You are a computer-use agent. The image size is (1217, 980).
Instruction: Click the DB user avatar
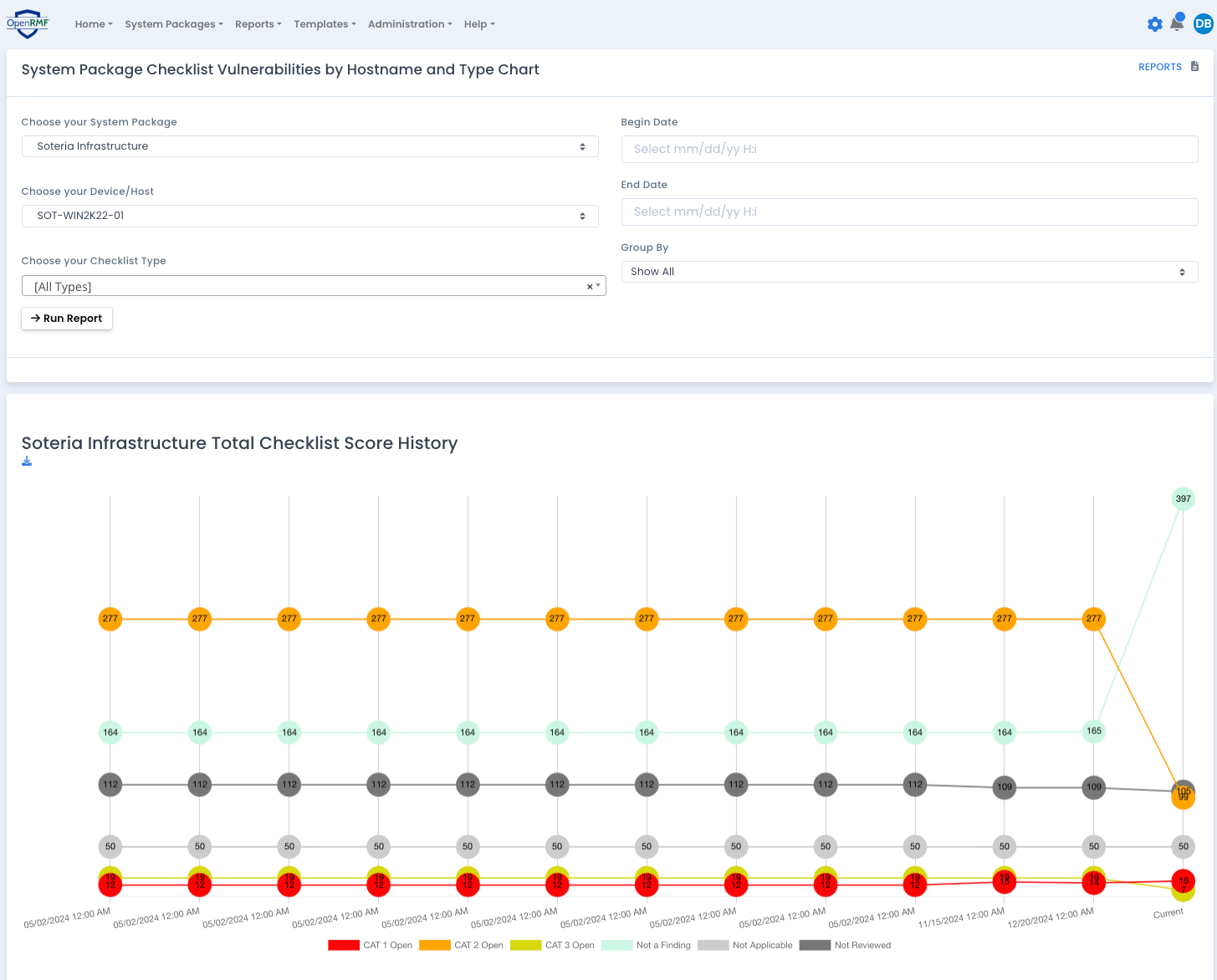[1203, 24]
